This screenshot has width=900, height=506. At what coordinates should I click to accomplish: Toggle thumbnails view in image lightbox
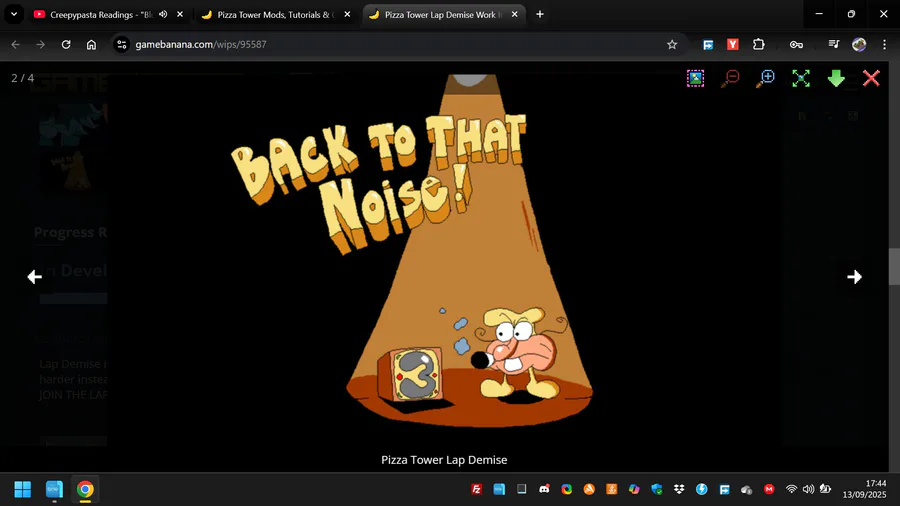point(695,78)
